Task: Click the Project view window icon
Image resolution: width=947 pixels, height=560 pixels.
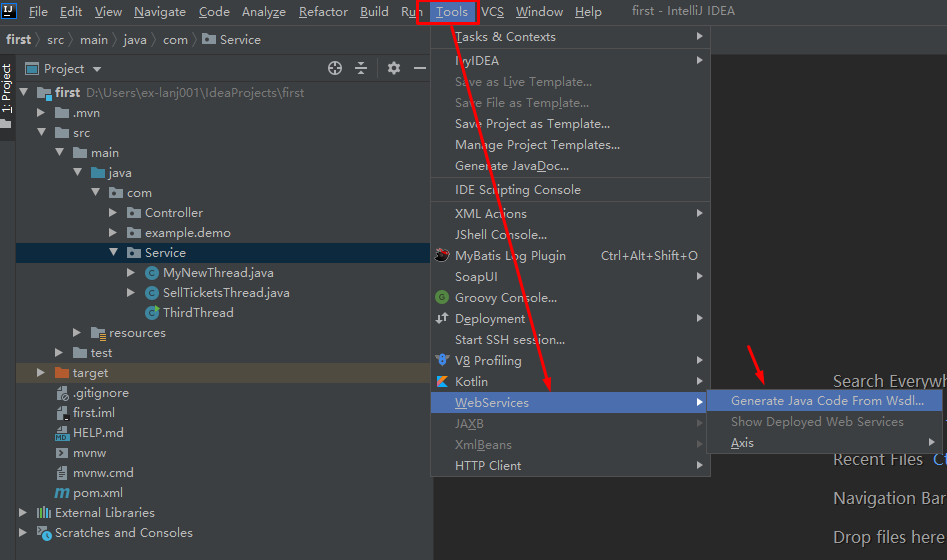Action: (32, 69)
